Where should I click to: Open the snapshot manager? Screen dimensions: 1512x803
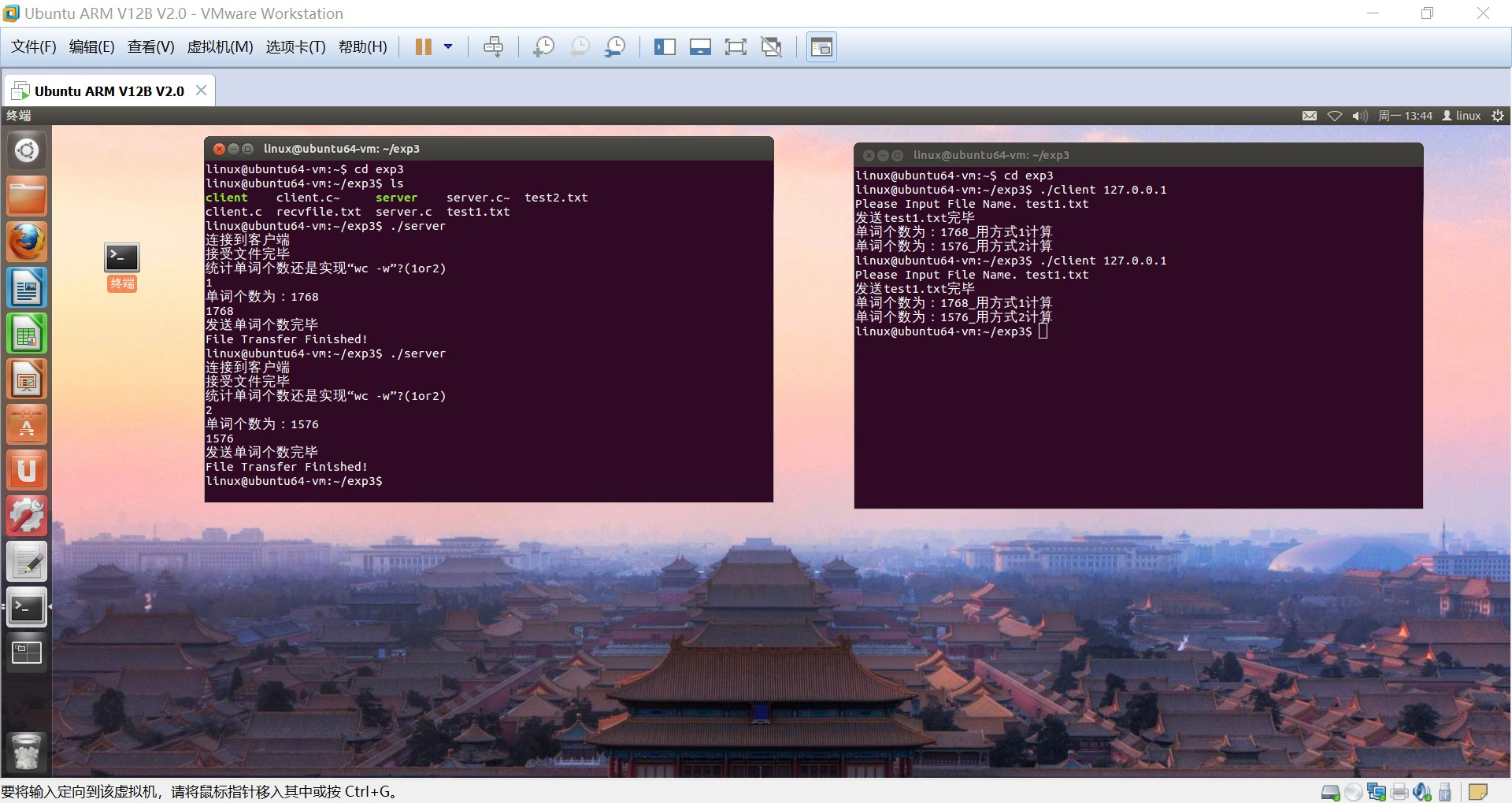point(615,47)
